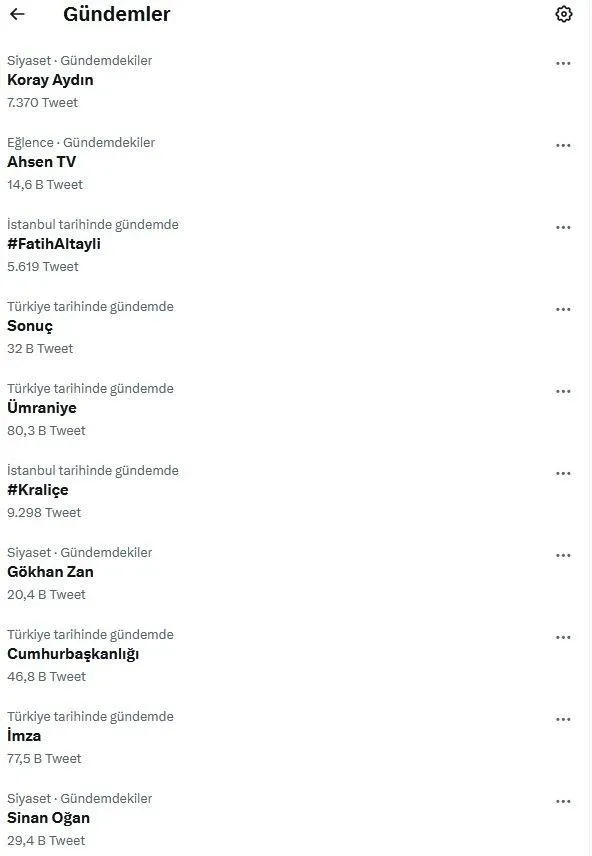Open more options for Sinan Oğan trend
Screen dimensions: 592x856
pyautogui.click(x=563, y=801)
